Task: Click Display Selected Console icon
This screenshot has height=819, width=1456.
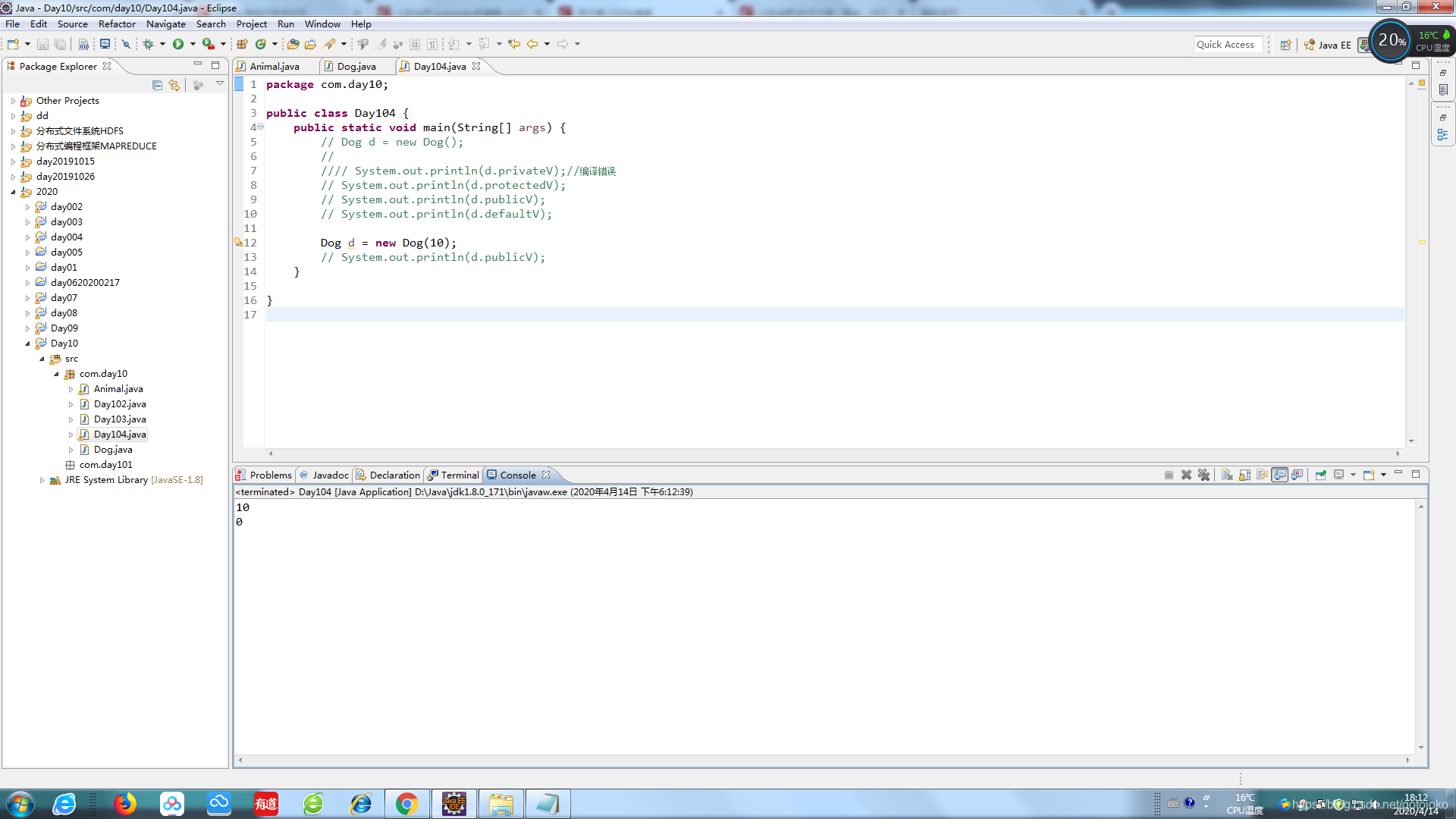Action: 1338,475
